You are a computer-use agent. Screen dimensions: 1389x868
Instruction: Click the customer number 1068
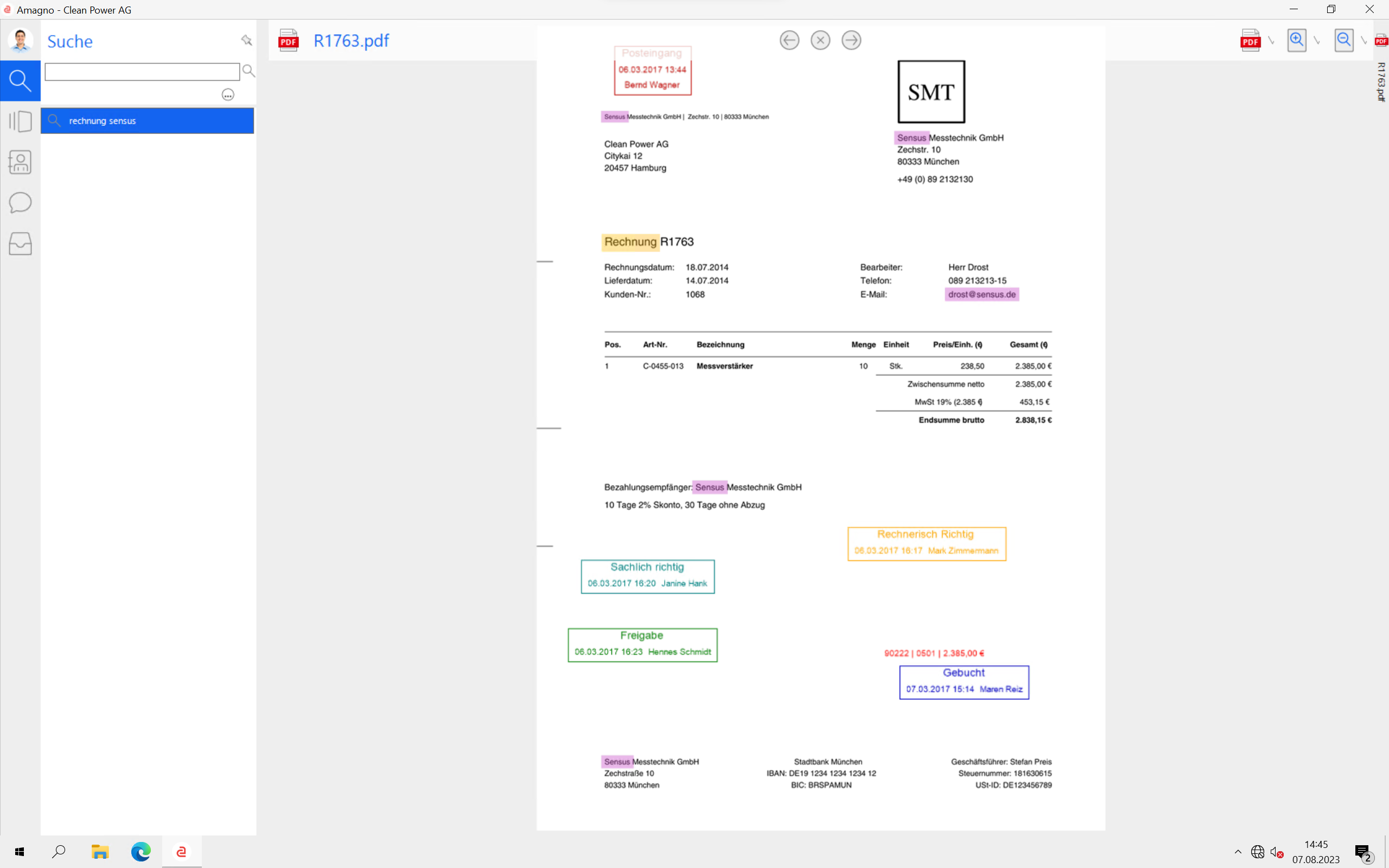(695, 295)
